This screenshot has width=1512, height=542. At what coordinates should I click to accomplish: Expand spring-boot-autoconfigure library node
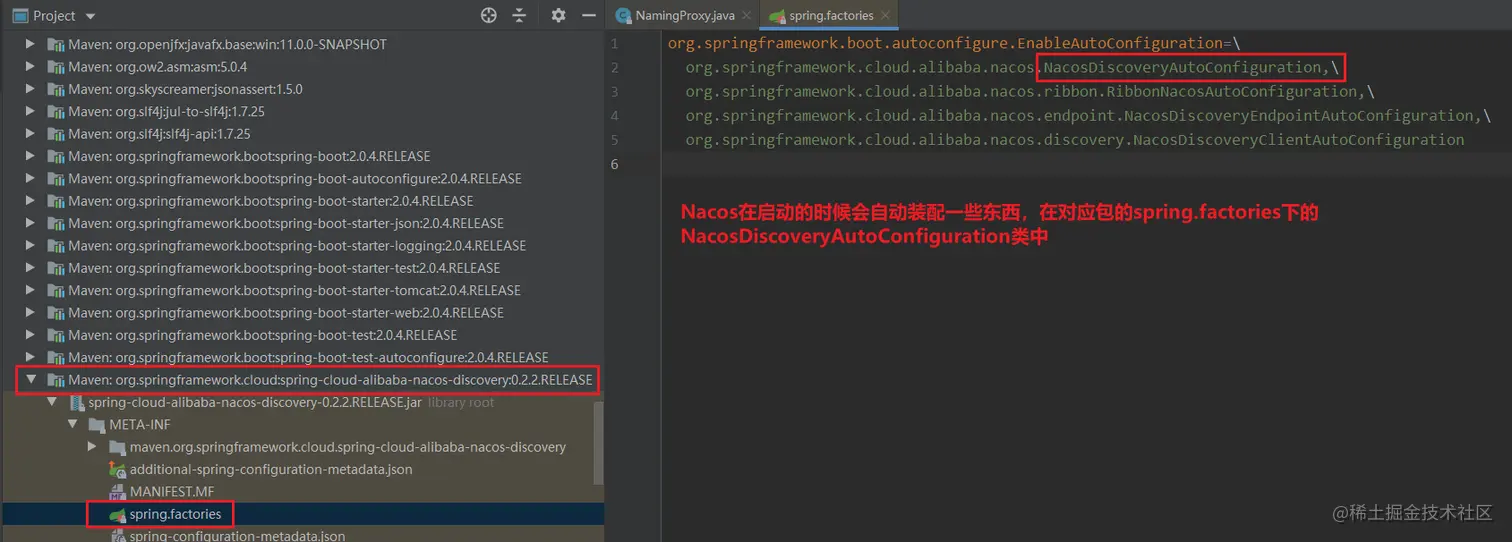pos(30,178)
